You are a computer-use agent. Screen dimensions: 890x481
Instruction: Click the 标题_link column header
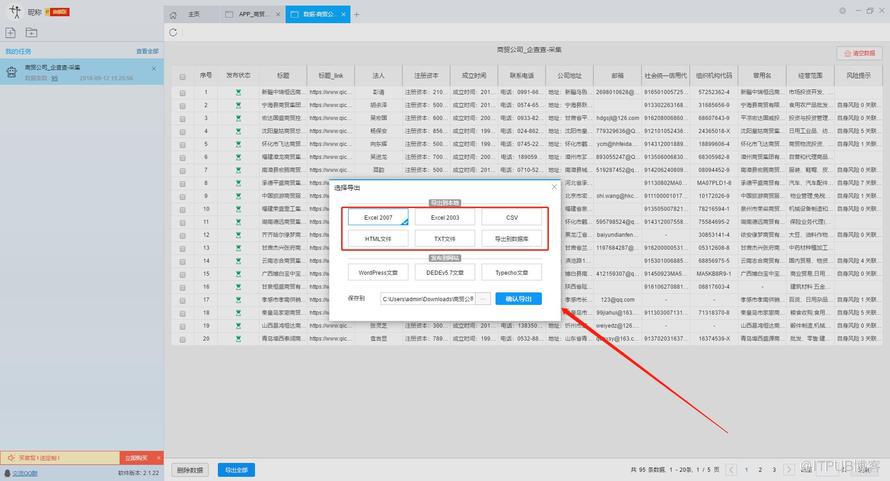point(330,75)
